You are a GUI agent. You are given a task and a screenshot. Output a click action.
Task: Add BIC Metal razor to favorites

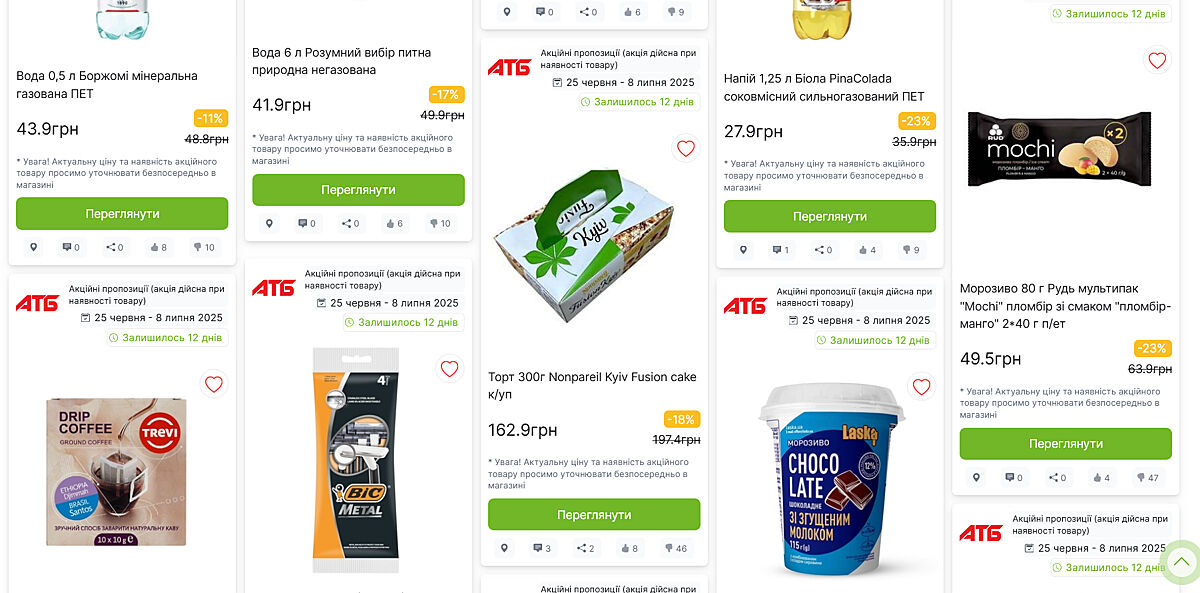point(449,369)
